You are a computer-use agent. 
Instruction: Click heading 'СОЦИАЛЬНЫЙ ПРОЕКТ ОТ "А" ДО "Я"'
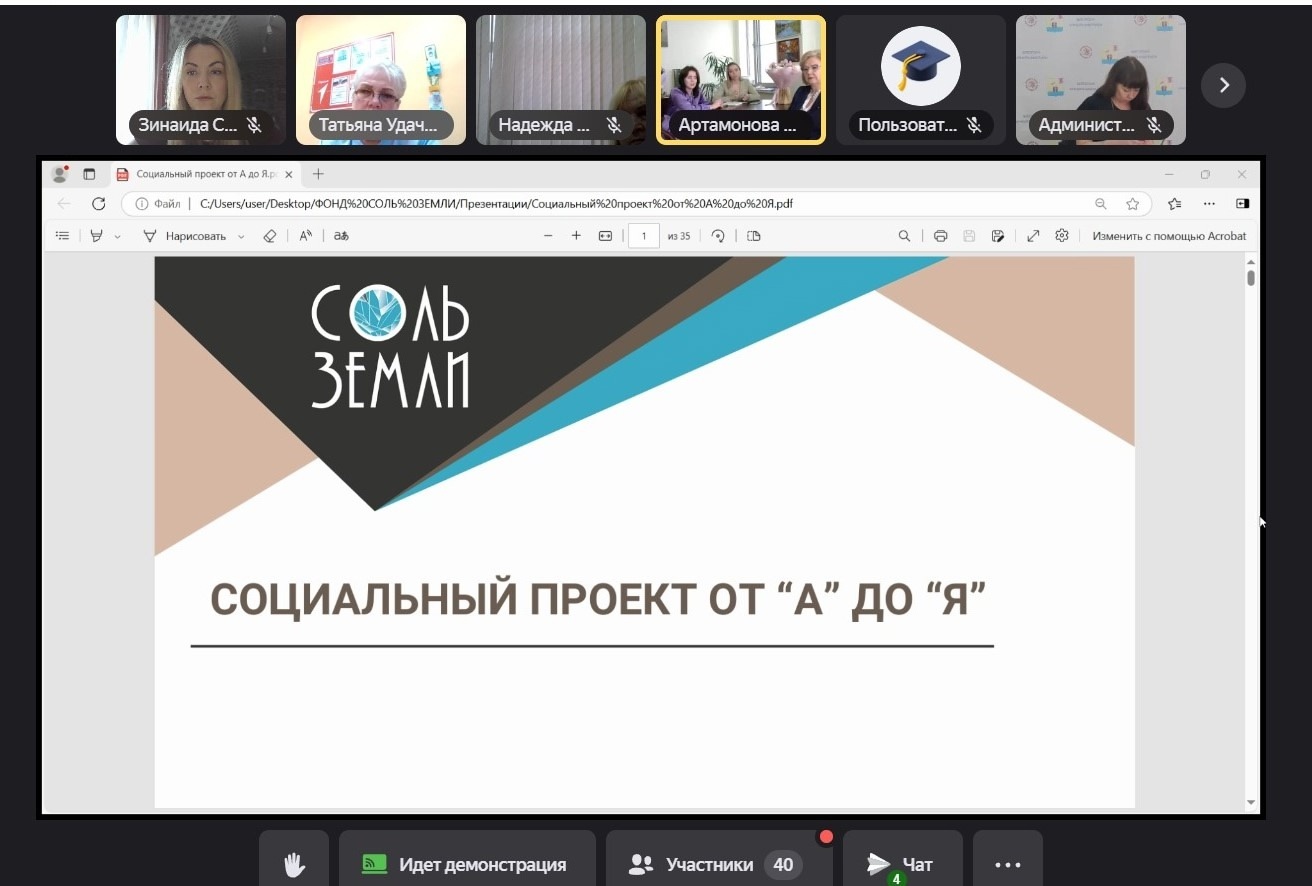(x=598, y=599)
